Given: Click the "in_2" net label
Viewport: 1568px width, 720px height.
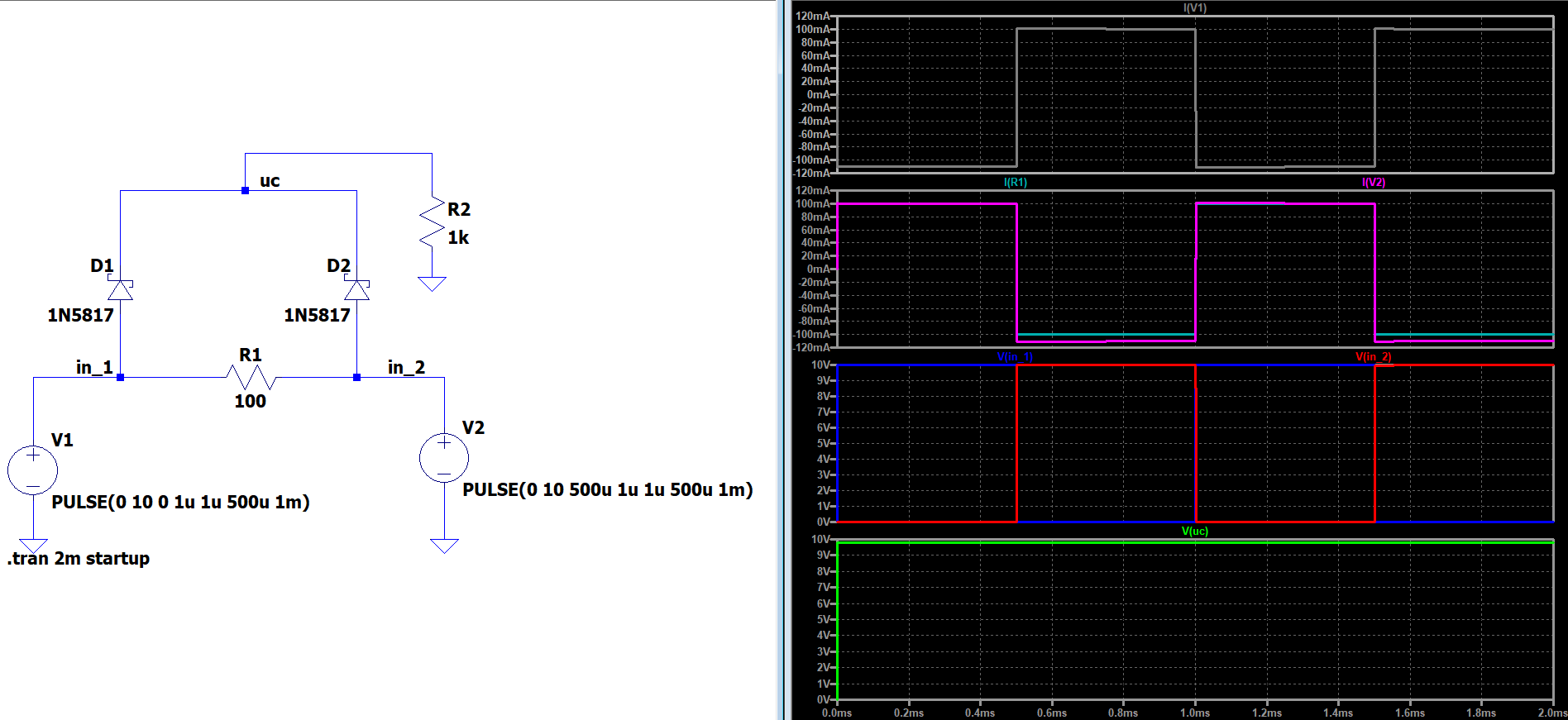Looking at the screenshot, I should point(406,367).
